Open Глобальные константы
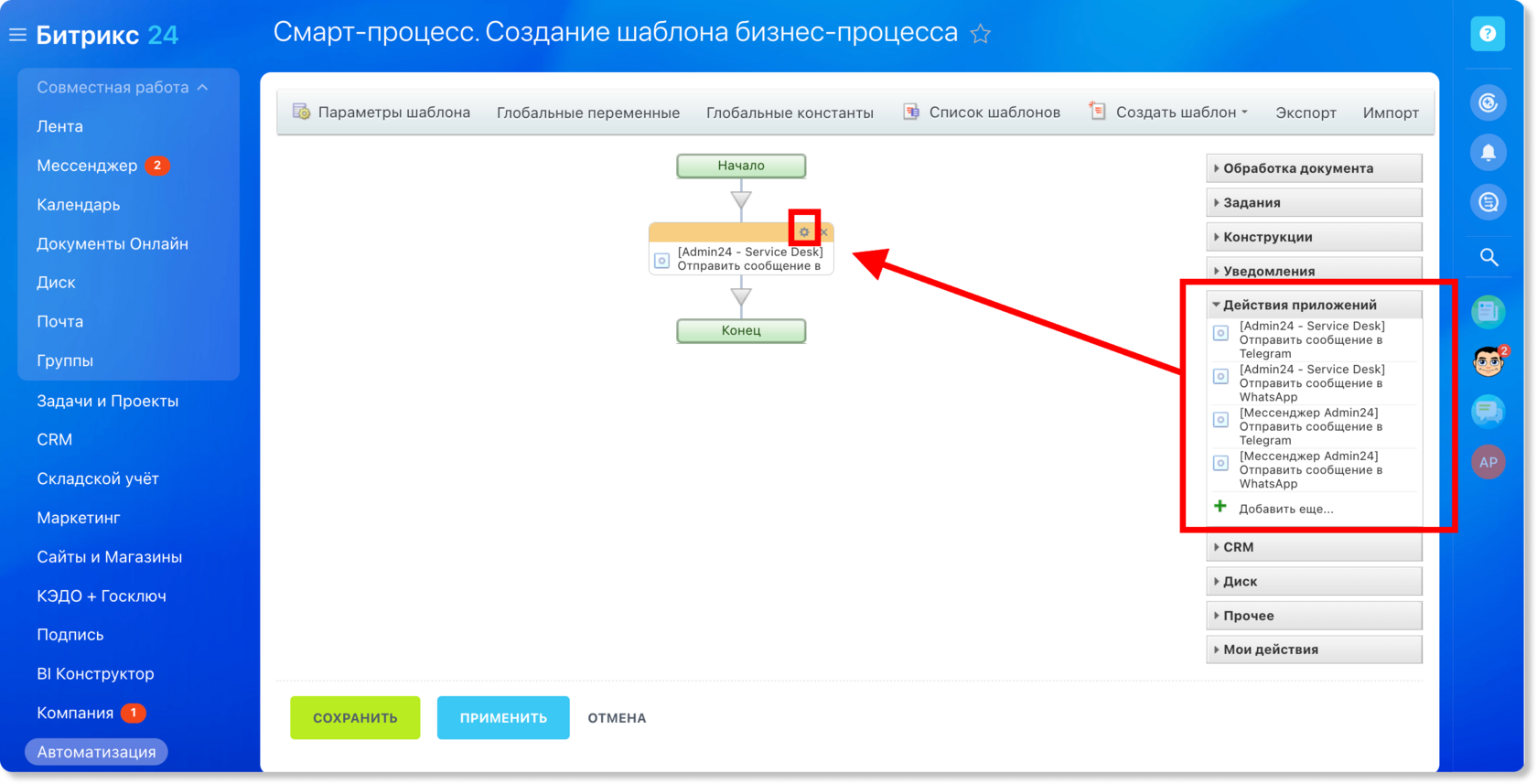1537x784 pixels. point(790,113)
